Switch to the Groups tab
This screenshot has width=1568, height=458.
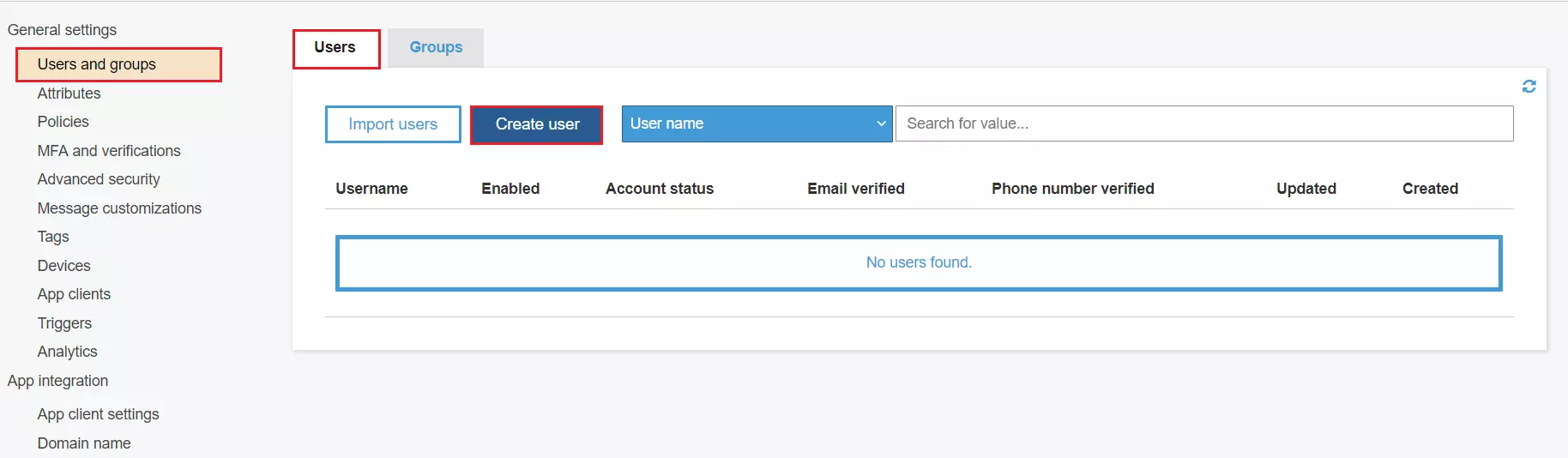click(x=436, y=48)
